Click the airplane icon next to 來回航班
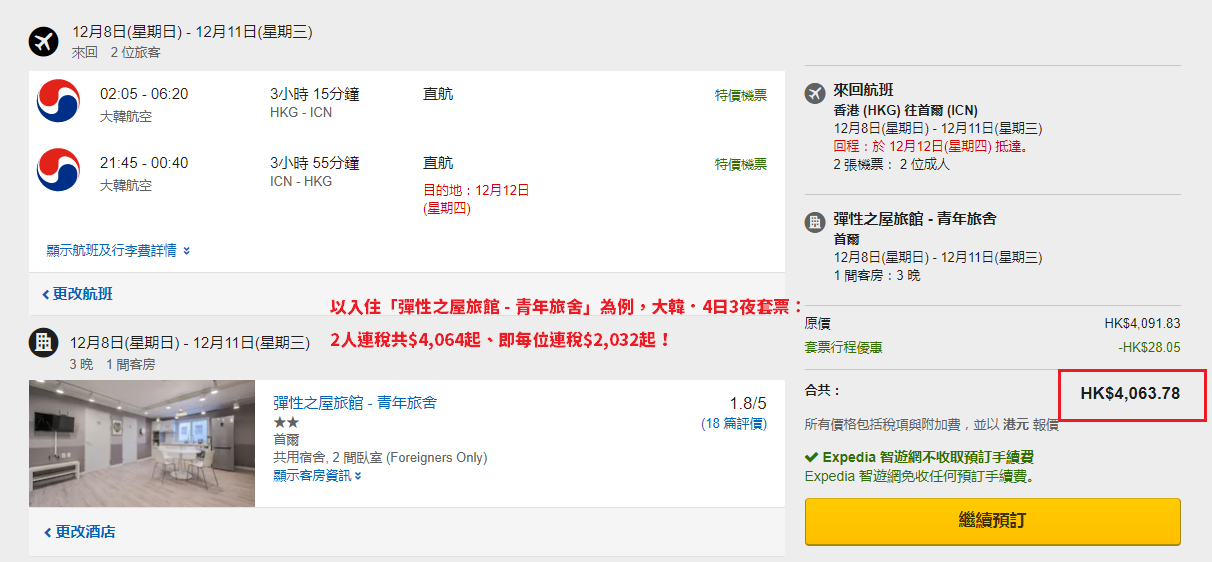Viewport: 1212px width, 562px height. click(815, 93)
